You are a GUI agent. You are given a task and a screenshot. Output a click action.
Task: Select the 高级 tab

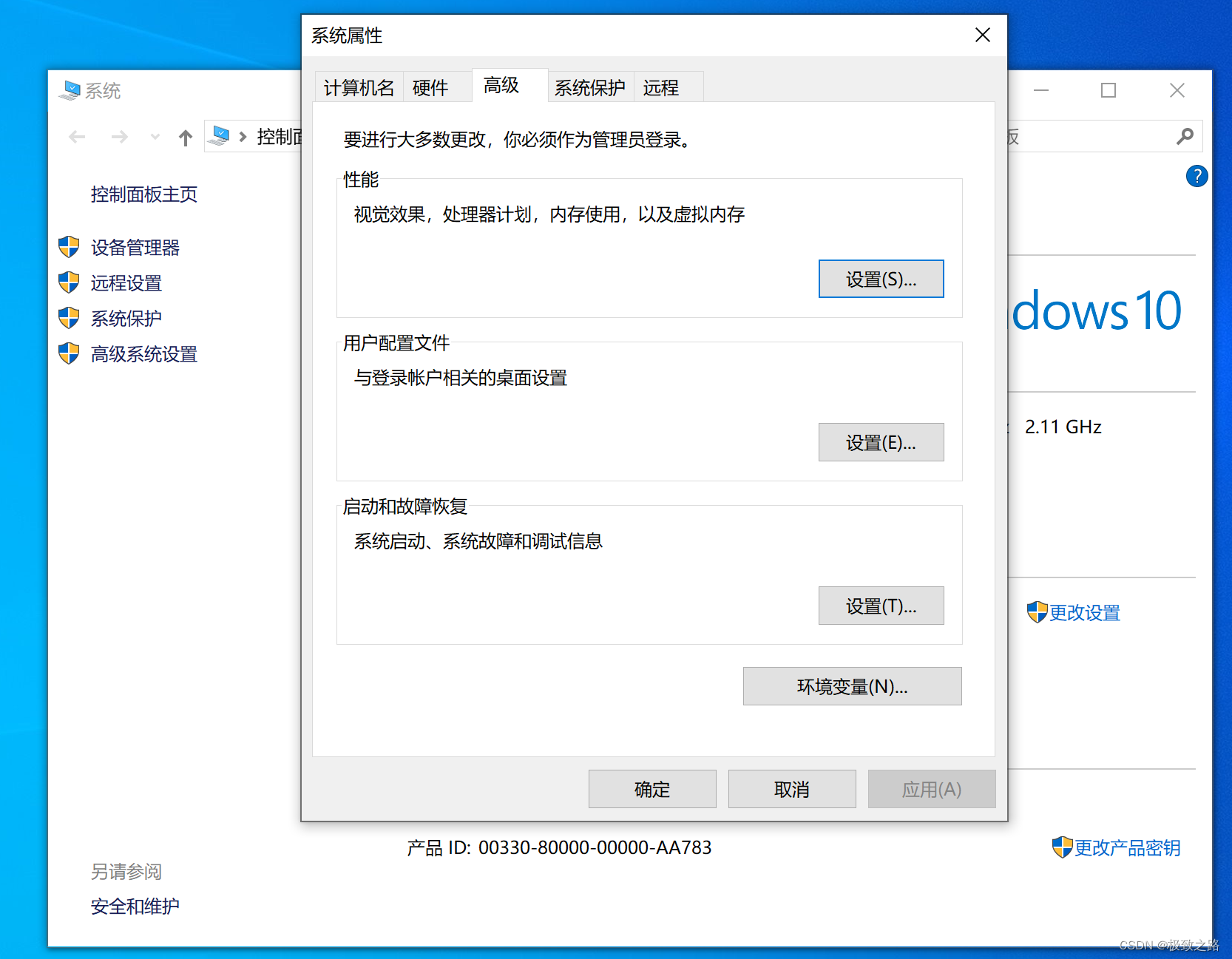tap(510, 85)
